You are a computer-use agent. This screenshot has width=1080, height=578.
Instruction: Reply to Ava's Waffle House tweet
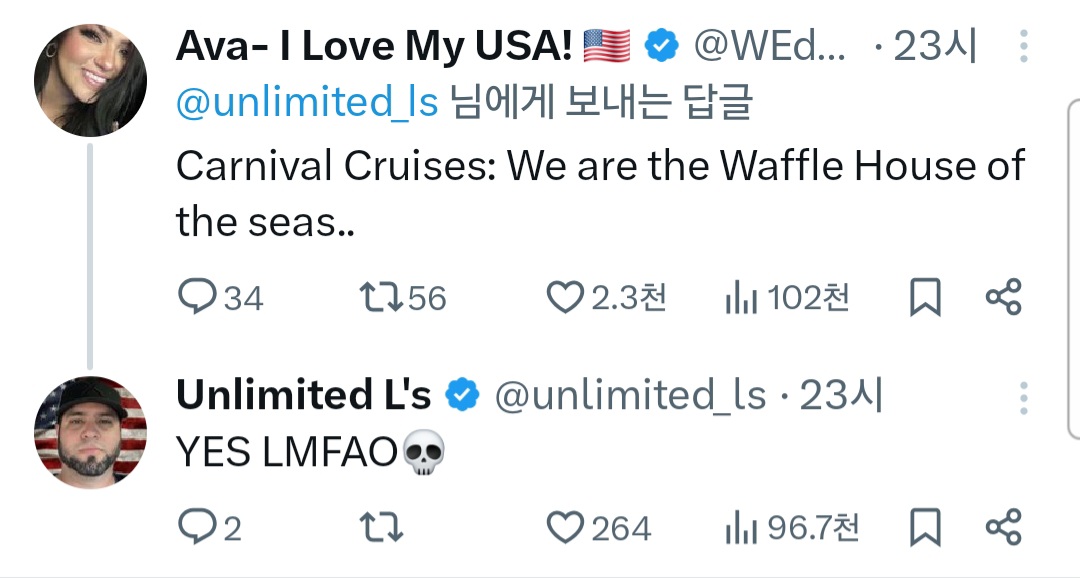tap(197, 297)
